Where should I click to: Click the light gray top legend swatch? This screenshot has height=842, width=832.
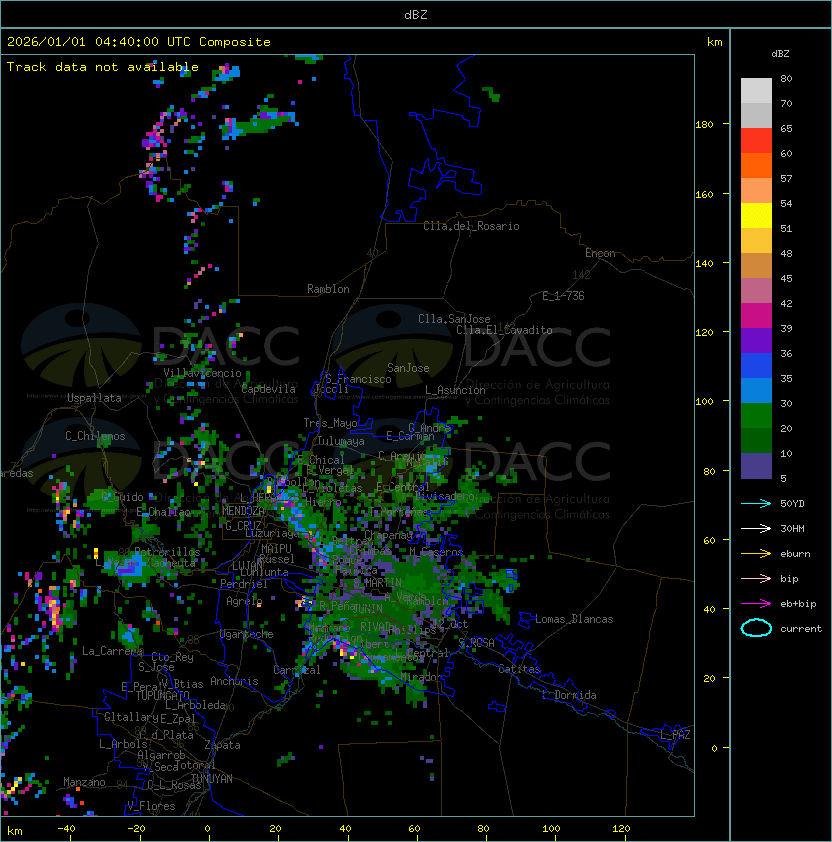(x=756, y=90)
